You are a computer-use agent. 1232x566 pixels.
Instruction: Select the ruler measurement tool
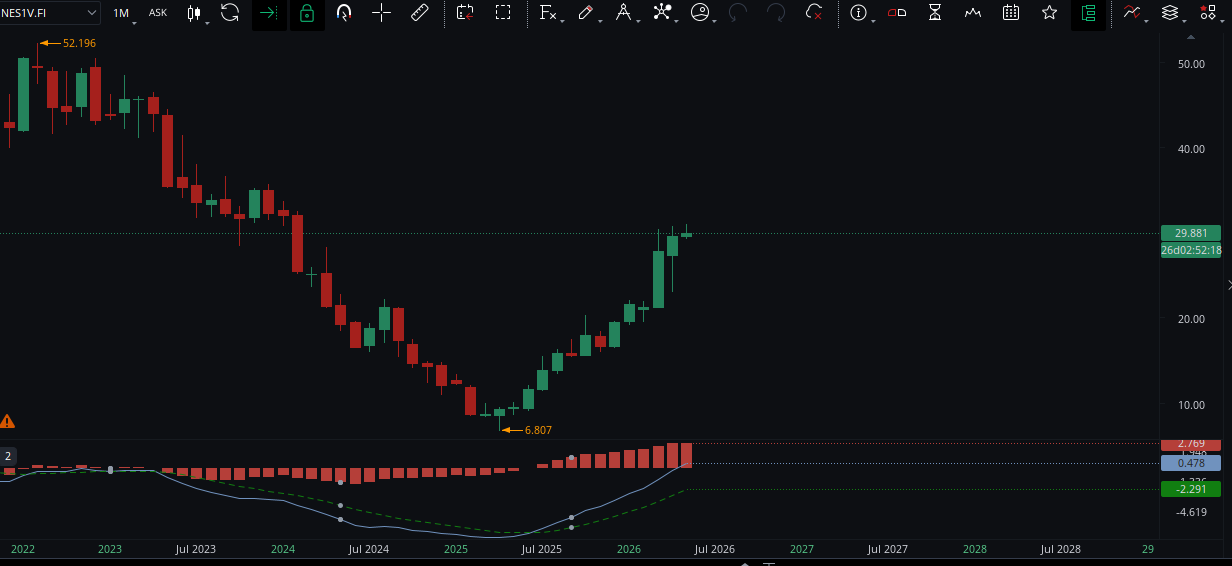(x=420, y=13)
